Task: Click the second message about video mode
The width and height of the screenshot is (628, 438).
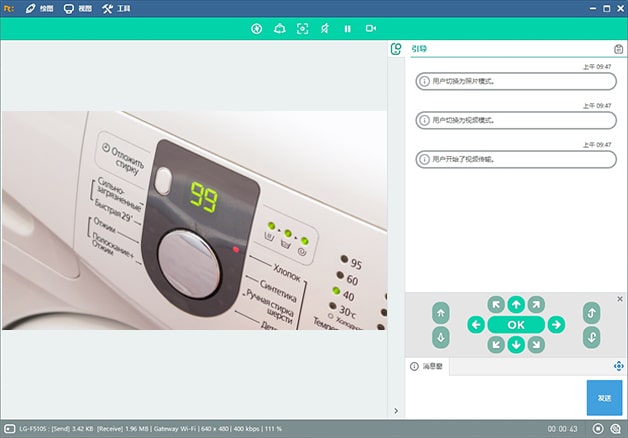Action: (516, 120)
